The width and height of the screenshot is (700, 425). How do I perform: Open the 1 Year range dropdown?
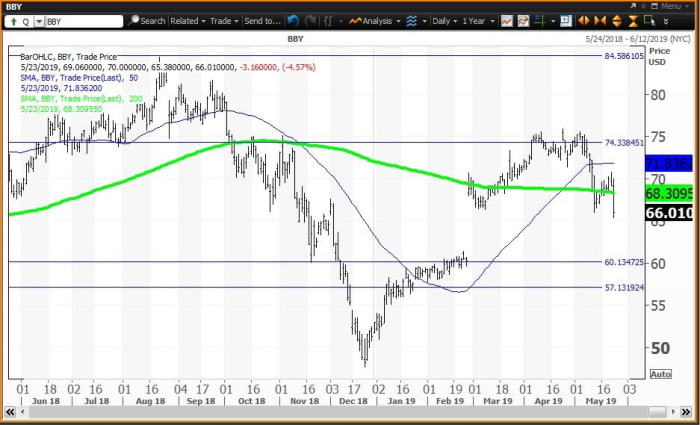tap(478, 21)
